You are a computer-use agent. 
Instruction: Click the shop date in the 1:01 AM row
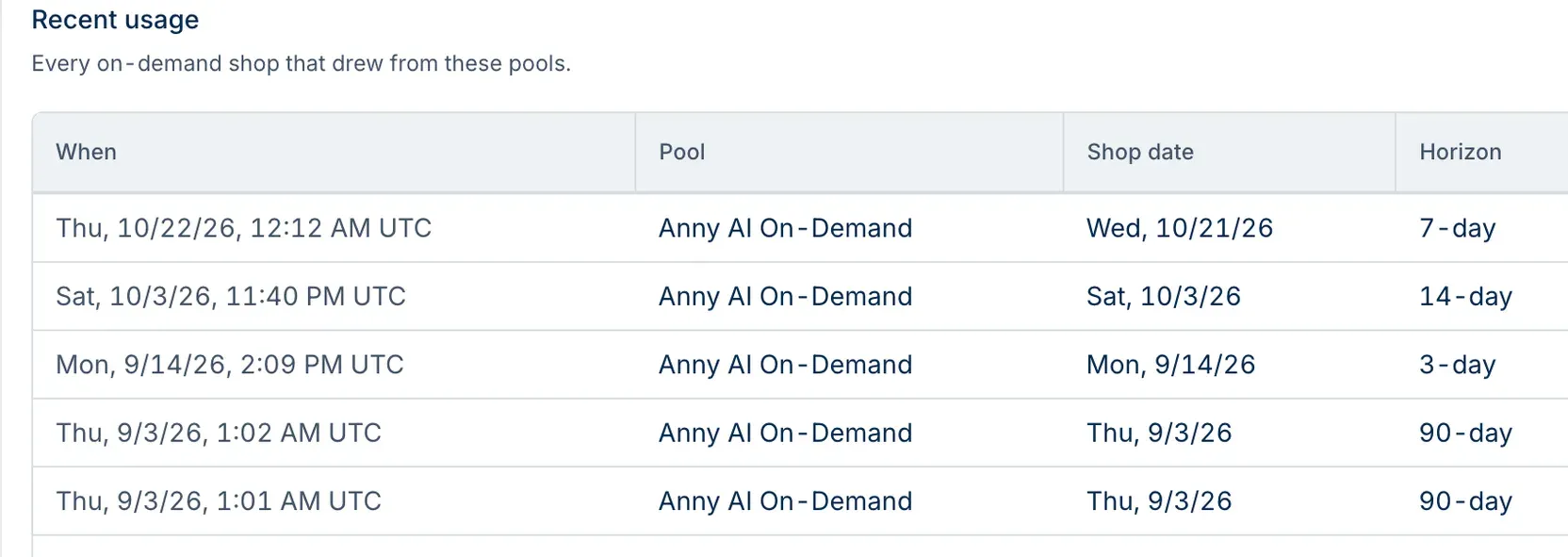pos(1159,501)
